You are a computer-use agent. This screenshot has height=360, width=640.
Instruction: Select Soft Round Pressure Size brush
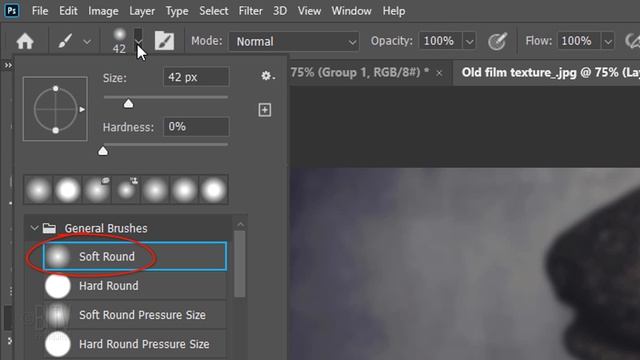click(x=135, y=315)
